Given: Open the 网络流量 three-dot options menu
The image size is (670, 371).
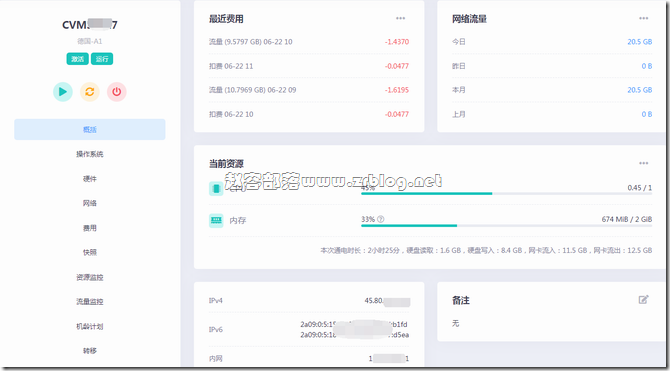Looking at the screenshot, I should (x=644, y=18).
